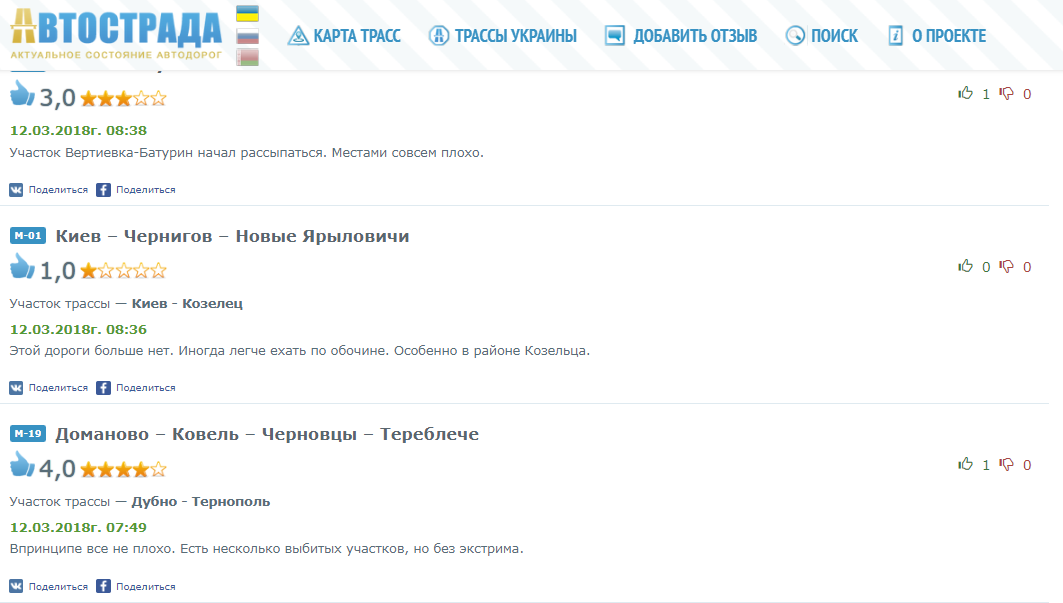The height and width of the screenshot is (603, 1063).
Task: Thumbs down the Вертиевка-Батурин review
Action: click(1007, 94)
